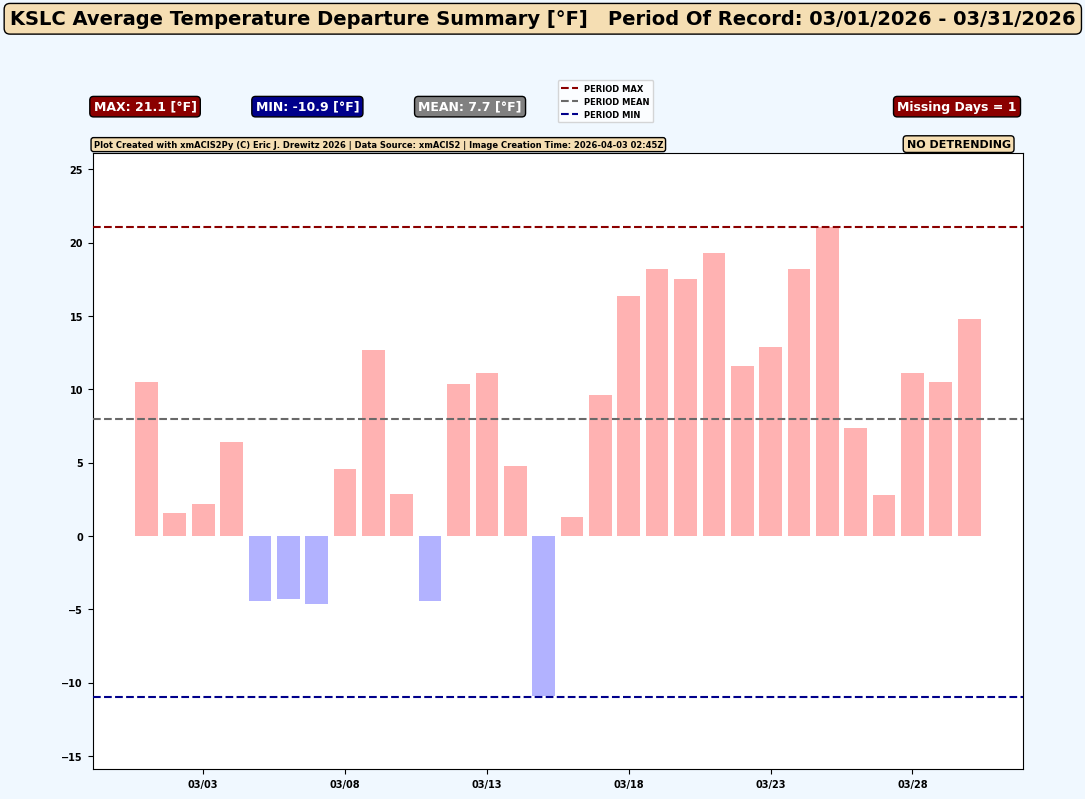This screenshot has width=1085, height=799.
Task: Click the 0 y-axis tick label
Action: (80, 537)
